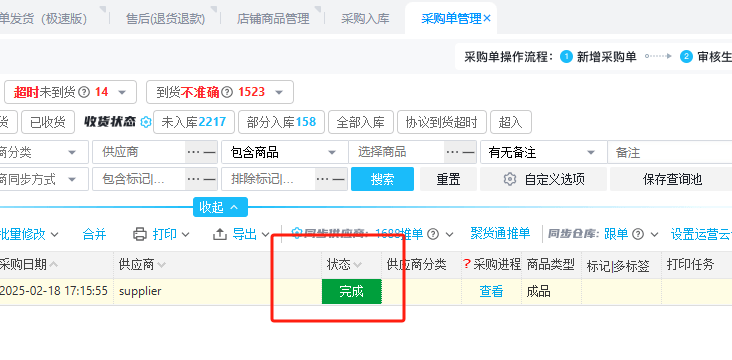732x360 pixels.
Task: Click the ··· button in the 供应商 filter
Action: (x=193, y=152)
